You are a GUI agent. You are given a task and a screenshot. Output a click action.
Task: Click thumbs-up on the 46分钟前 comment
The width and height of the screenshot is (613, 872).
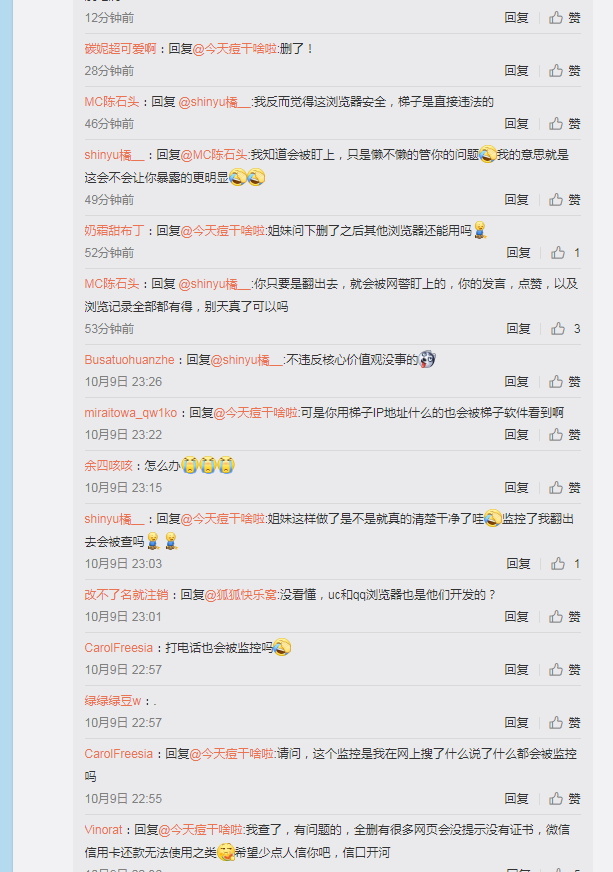pyautogui.click(x=565, y=123)
